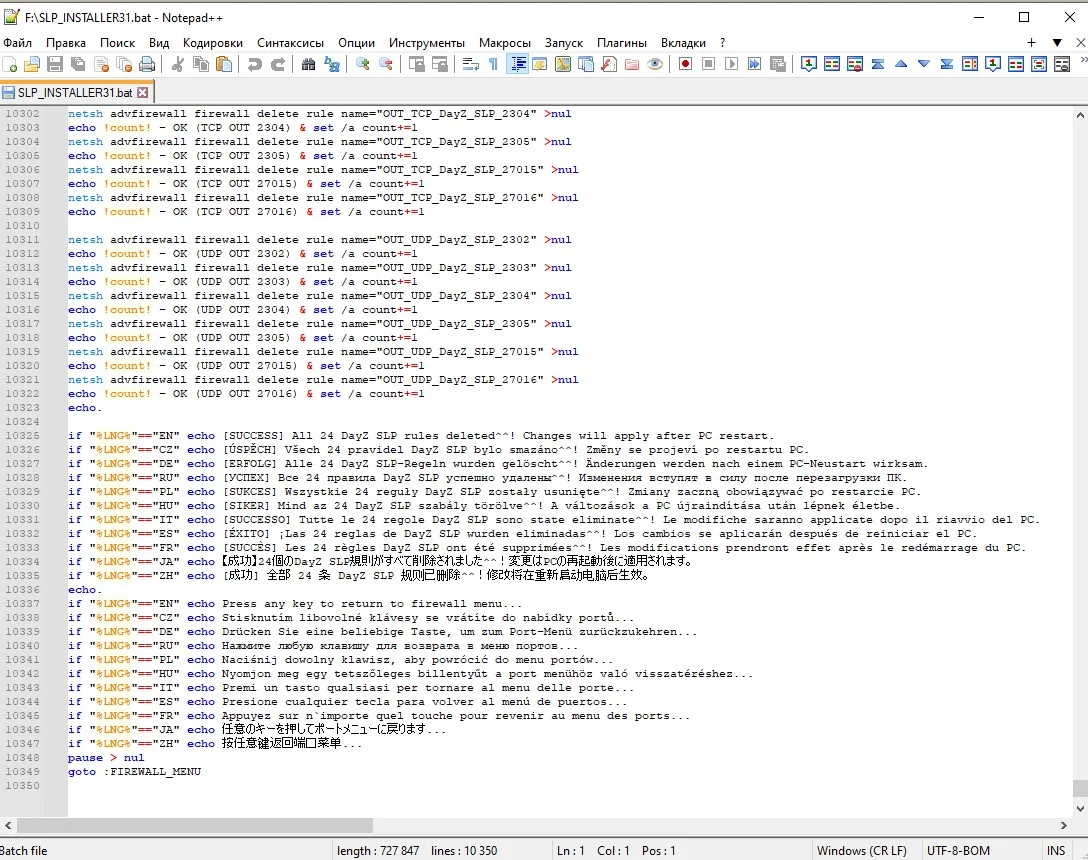Undo the last action via toolbar
This screenshot has height=860, width=1088.
tap(255, 65)
